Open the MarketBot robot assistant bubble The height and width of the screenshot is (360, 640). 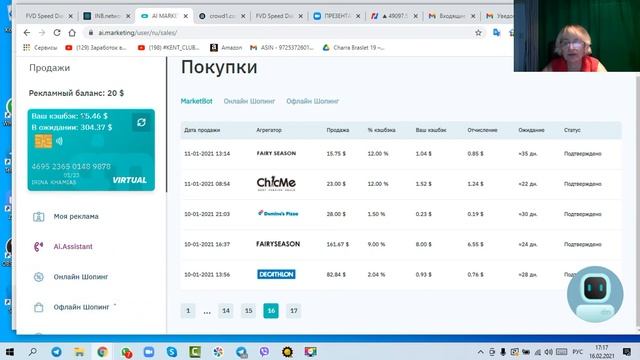tap(595, 294)
